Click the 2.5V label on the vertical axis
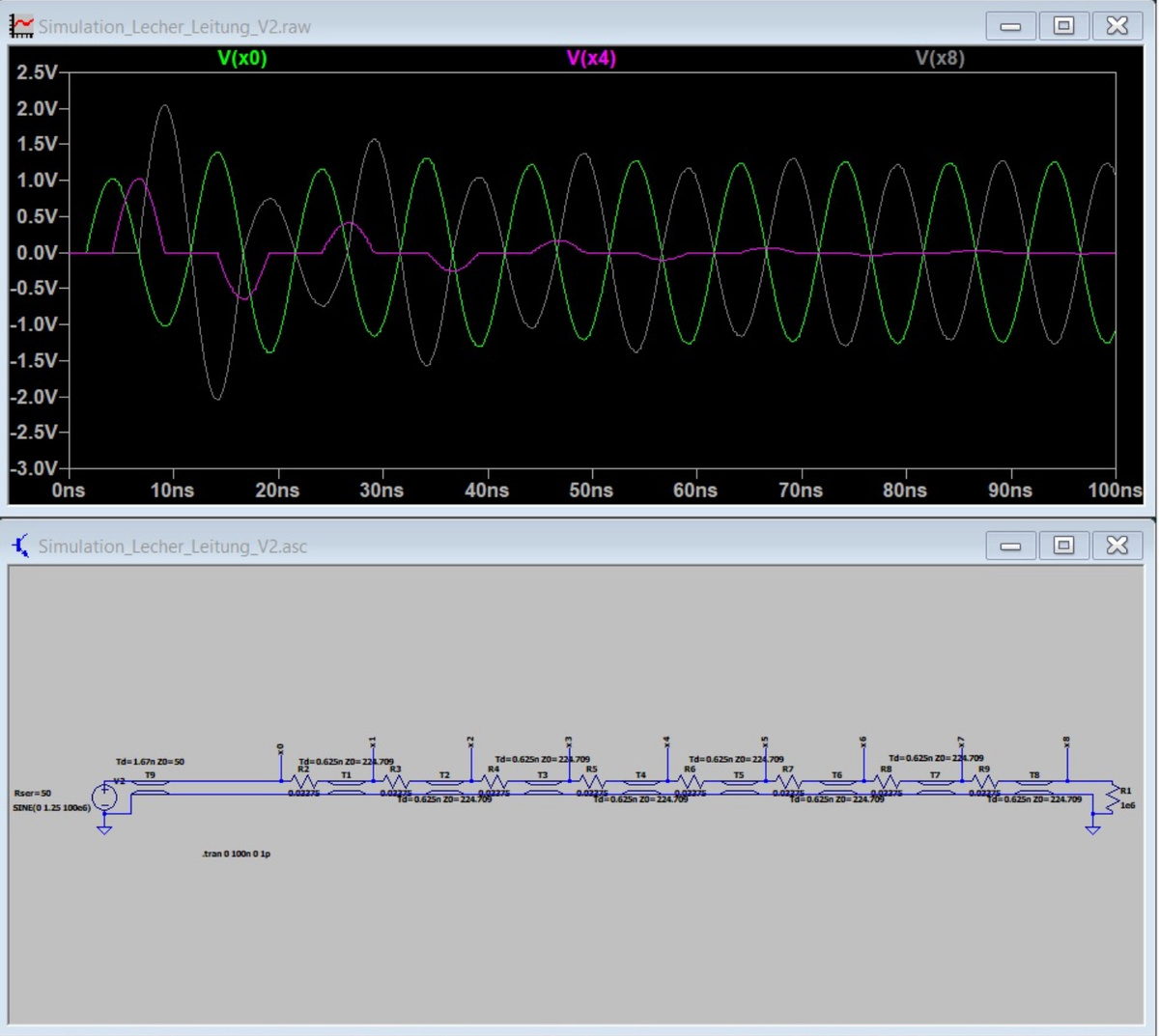 tap(37, 72)
